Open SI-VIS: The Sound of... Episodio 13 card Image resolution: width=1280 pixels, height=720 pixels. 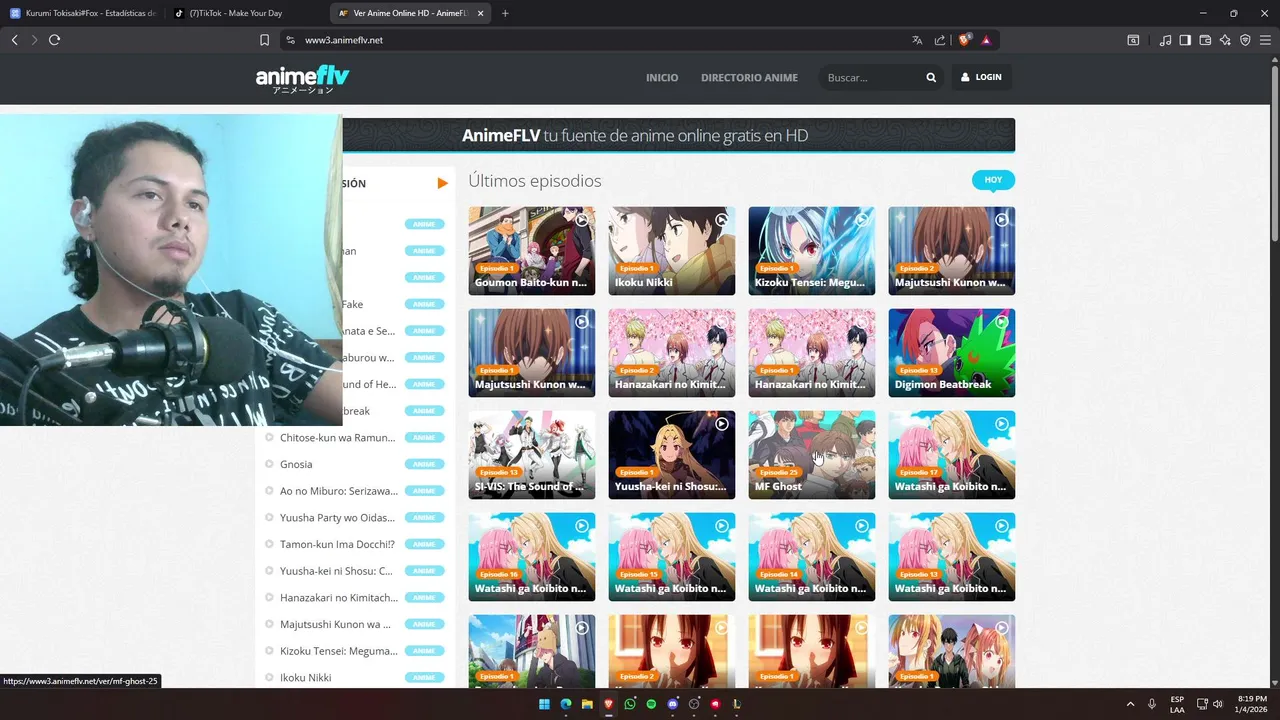pos(531,454)
